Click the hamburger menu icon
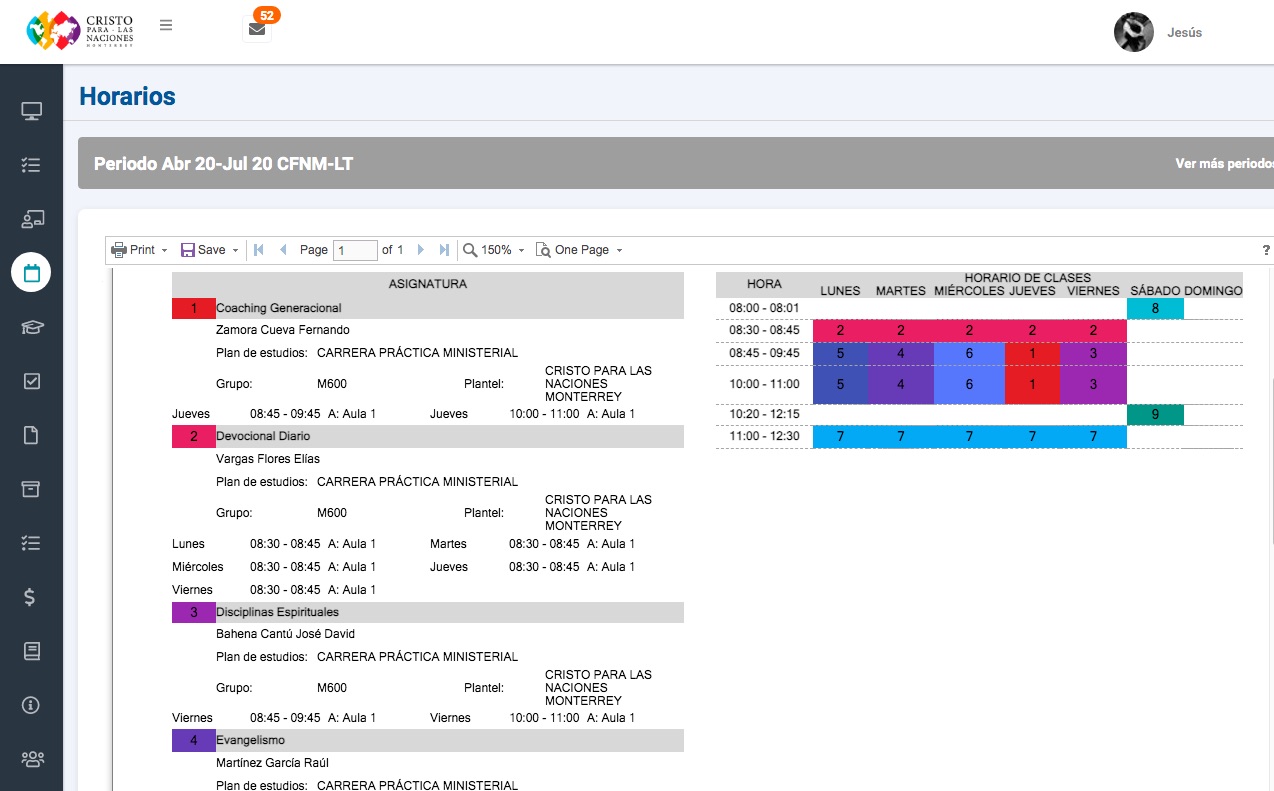Image resolution: width=1274 pixels, height=791 pixels. click(x=166, y=26)
